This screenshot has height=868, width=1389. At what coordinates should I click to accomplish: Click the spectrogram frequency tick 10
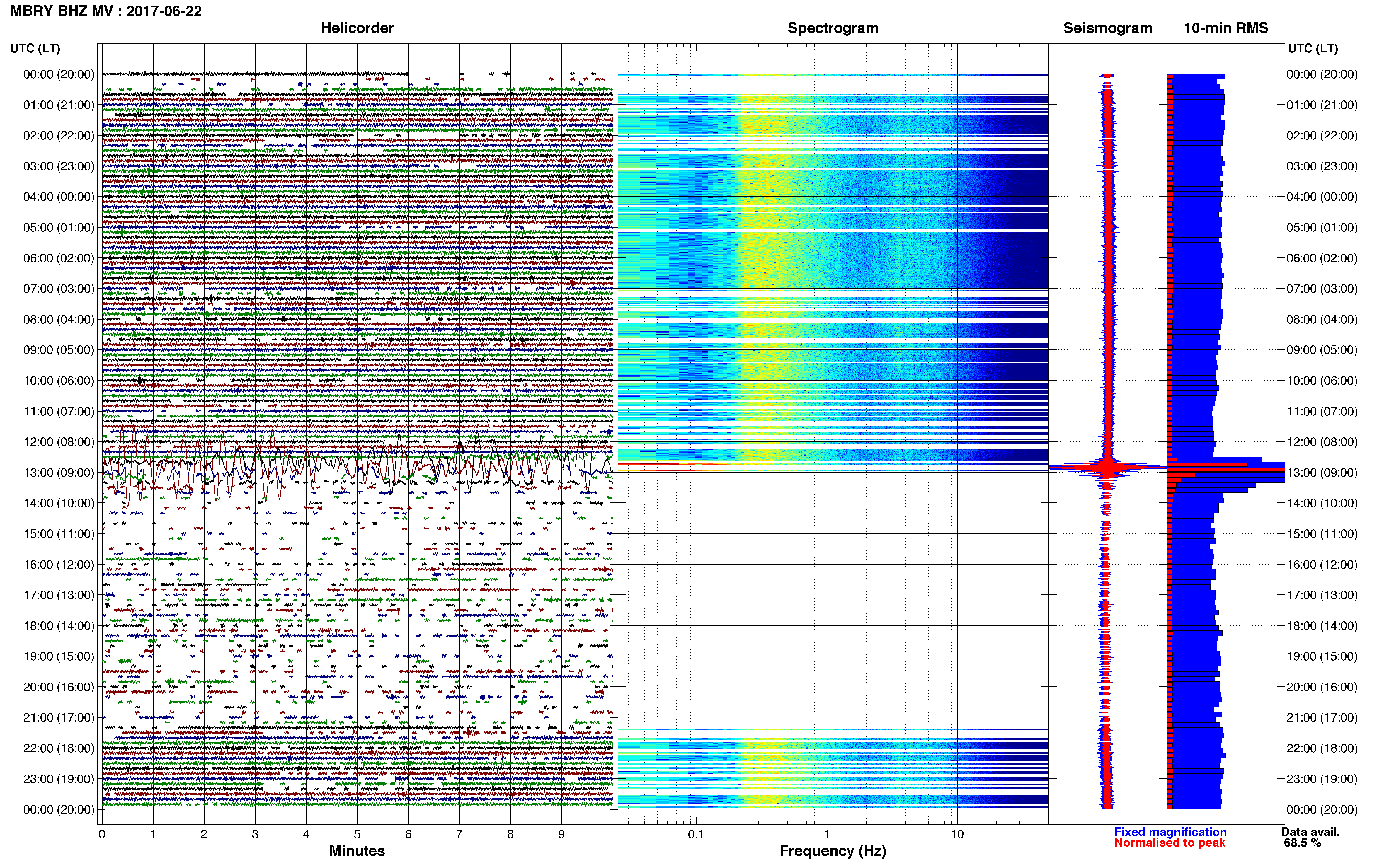(x=957, y=834)
